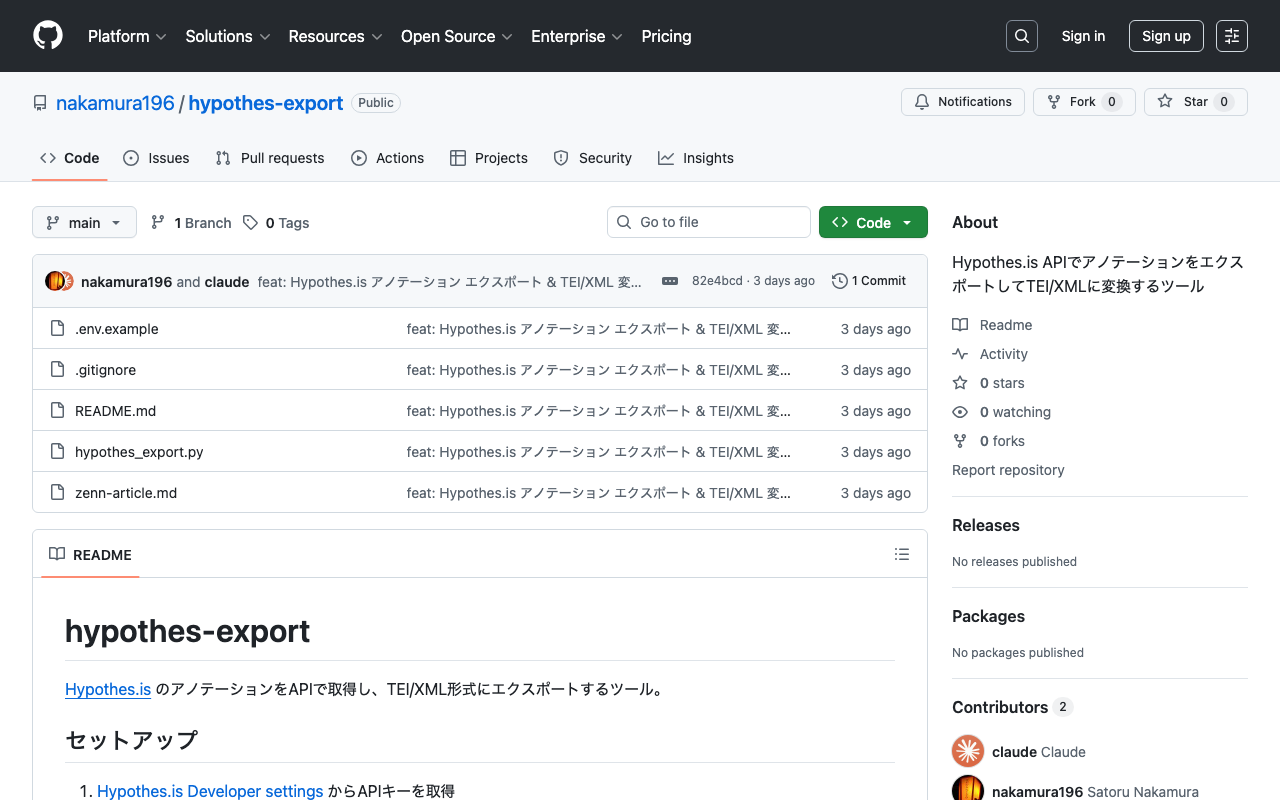Image resolution: width=1280 pixels, height=800 pixels.
Task: Open the Hypothes.is link in README
Action: tap(107, 689)
